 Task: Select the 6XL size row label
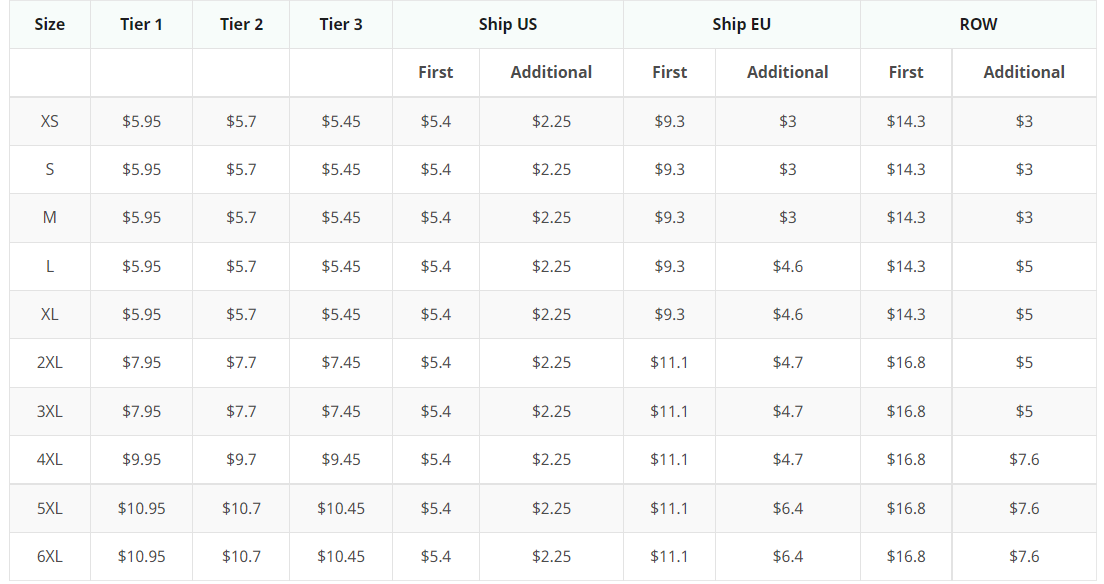[x=49, y=556]
